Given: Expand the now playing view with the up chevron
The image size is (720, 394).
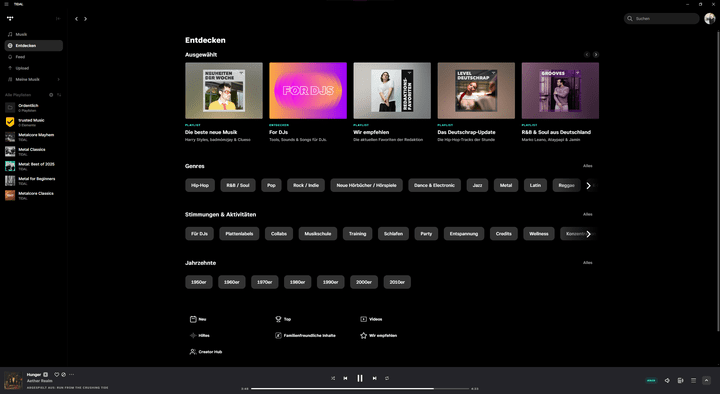Looking at the screenshot, I should click(x=706, y=380).
